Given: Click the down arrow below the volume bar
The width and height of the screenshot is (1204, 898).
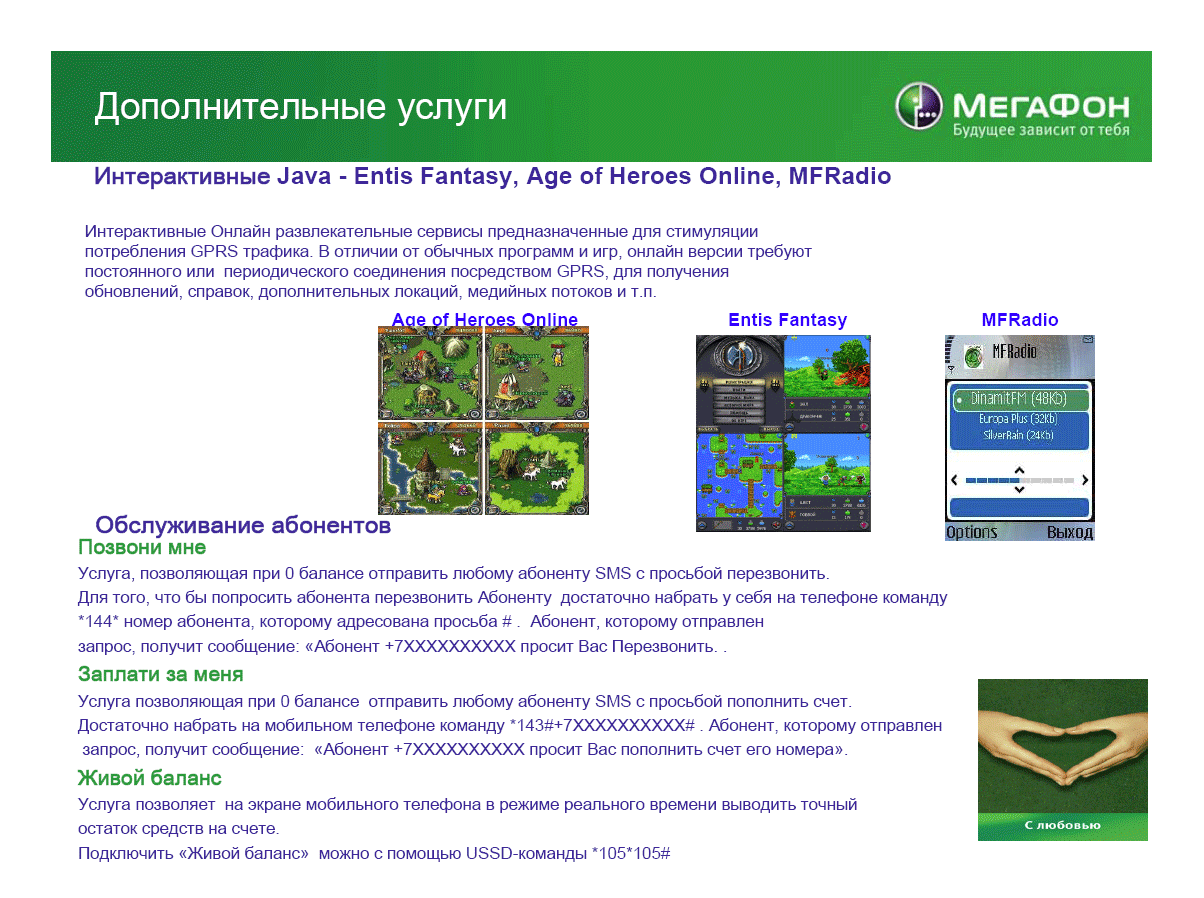Looking at the screenshot, I should [x=1019, y=491].
